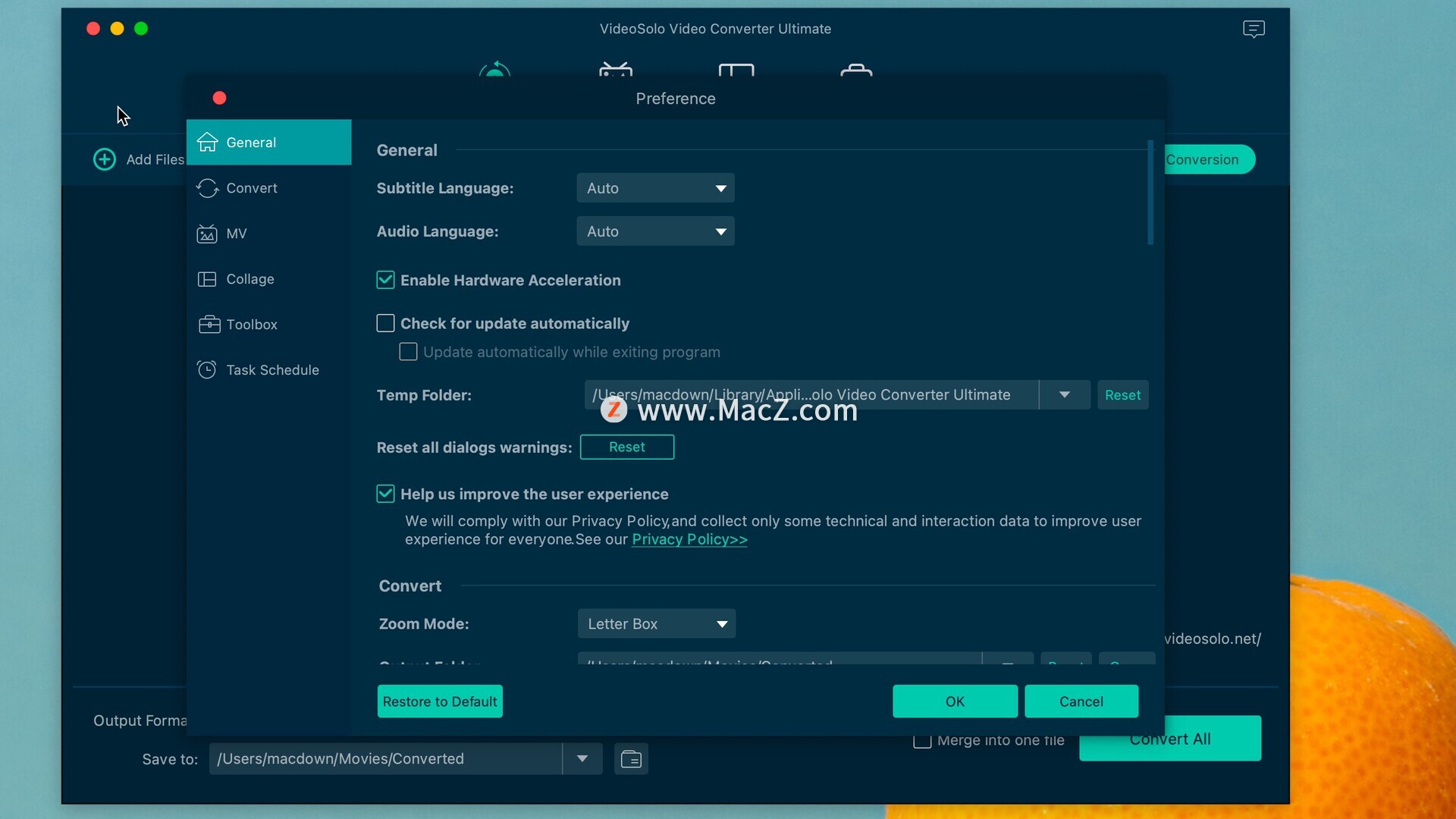The width and height of the screenshot is (1456, 819).
Task: Click Collage tab icon in main toolbar
Action: point(736,70)
